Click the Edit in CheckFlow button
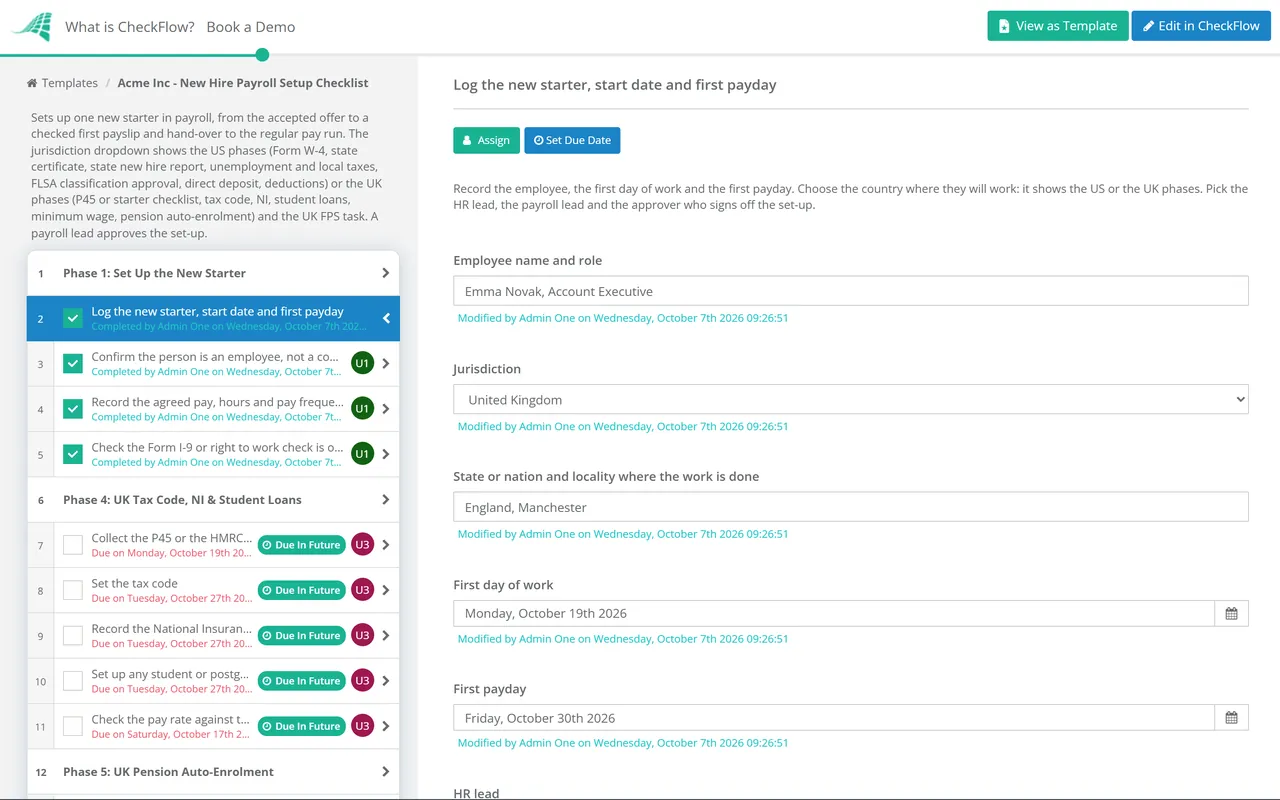 point(1201,26)
